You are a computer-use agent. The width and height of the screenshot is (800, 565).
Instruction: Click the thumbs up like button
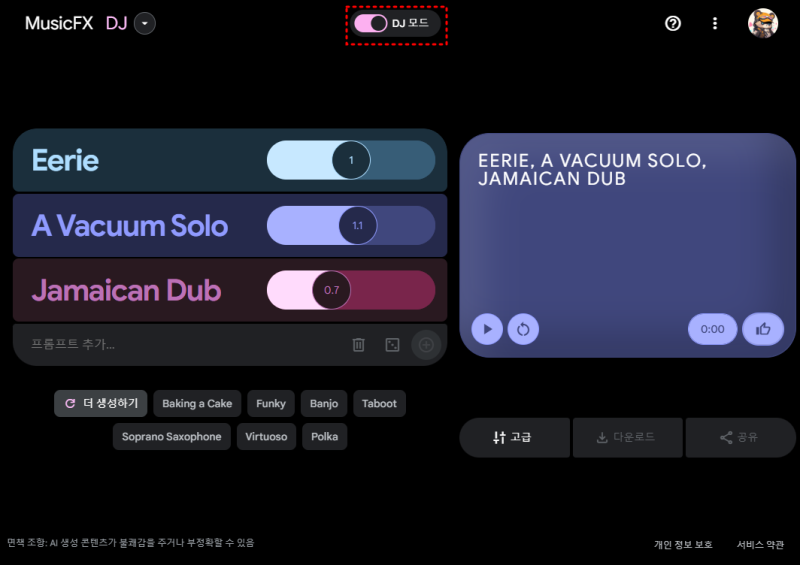[x=763, y=329]
